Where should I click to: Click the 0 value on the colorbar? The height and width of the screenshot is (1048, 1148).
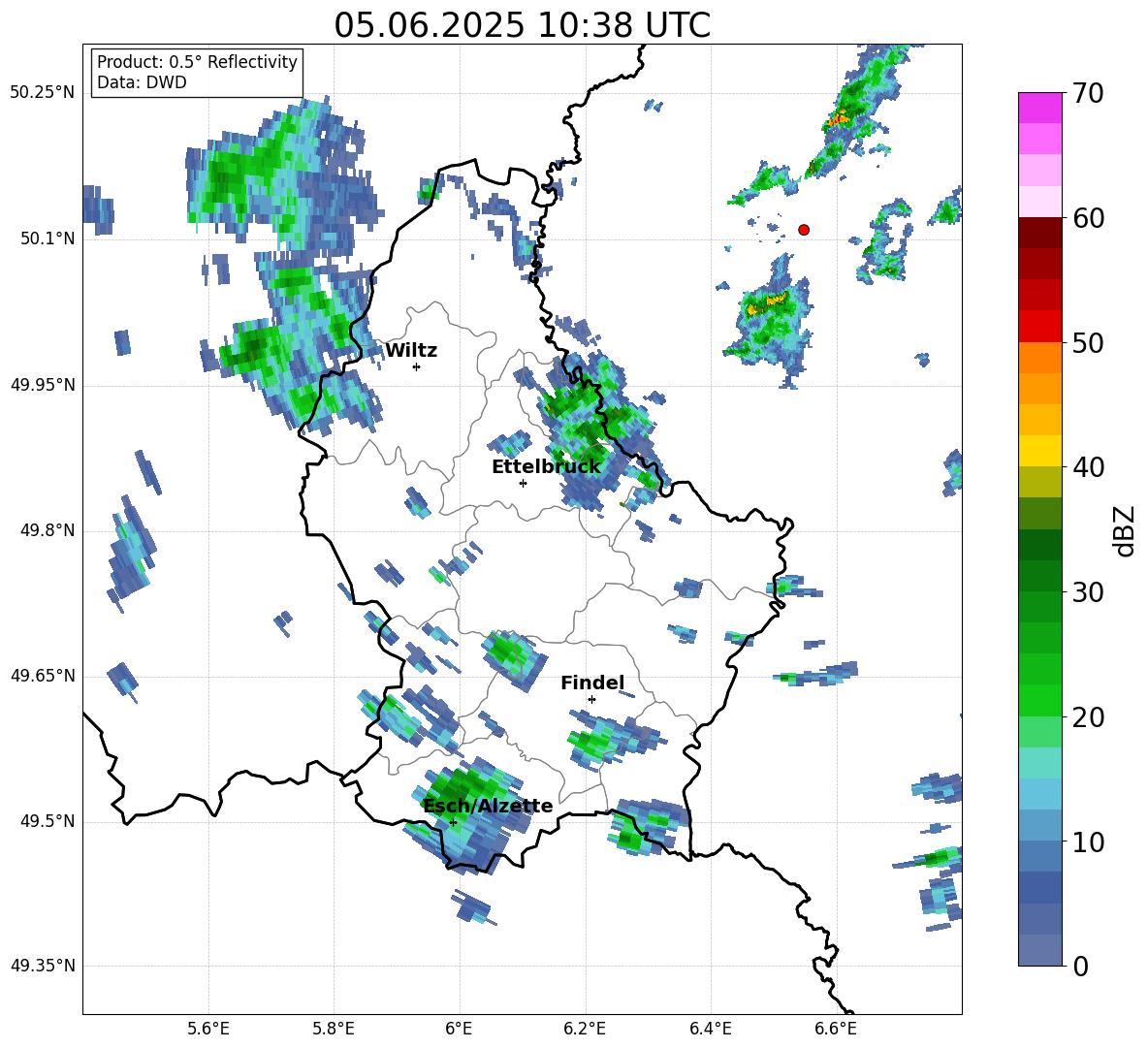tap(1080, 967)
